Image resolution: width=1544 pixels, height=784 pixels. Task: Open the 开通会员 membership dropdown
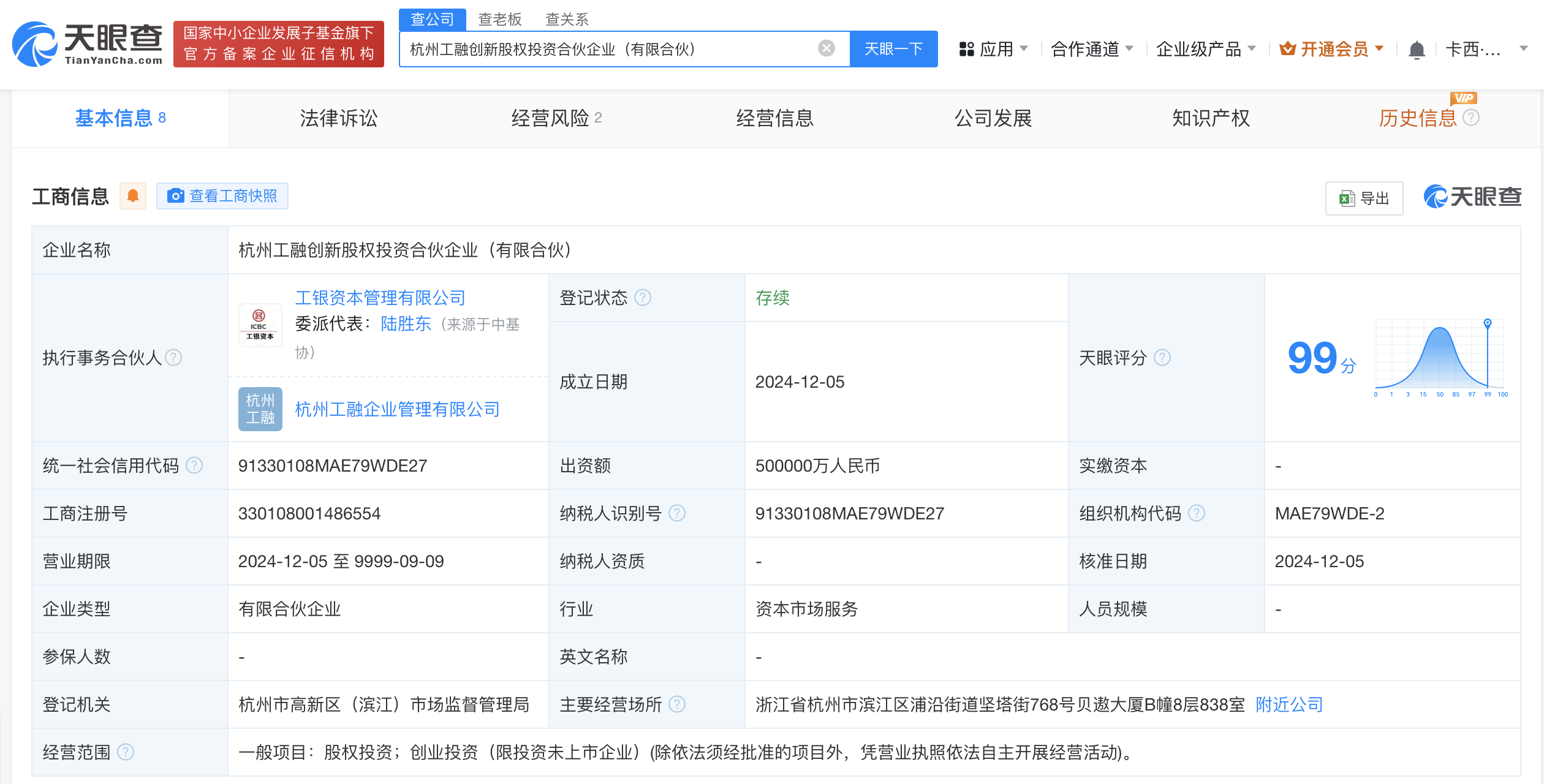tap(1331, 49)
